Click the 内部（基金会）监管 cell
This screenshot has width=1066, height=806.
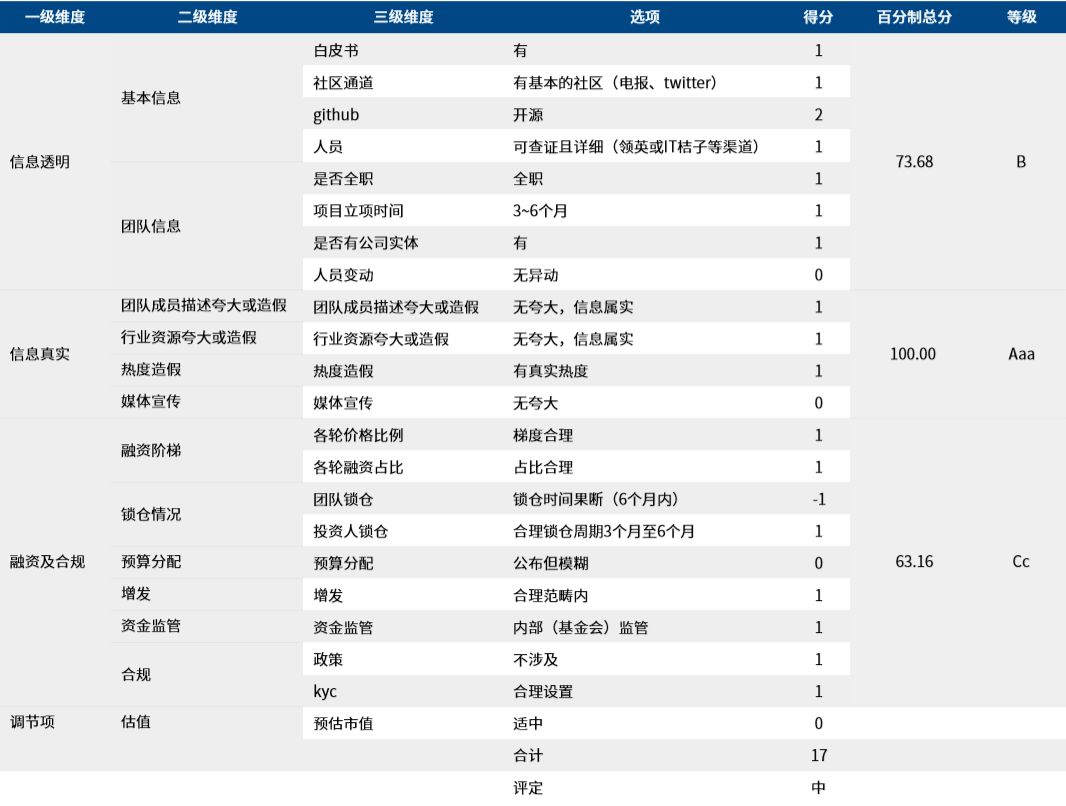pyautogui.click(x=581, y=628)
